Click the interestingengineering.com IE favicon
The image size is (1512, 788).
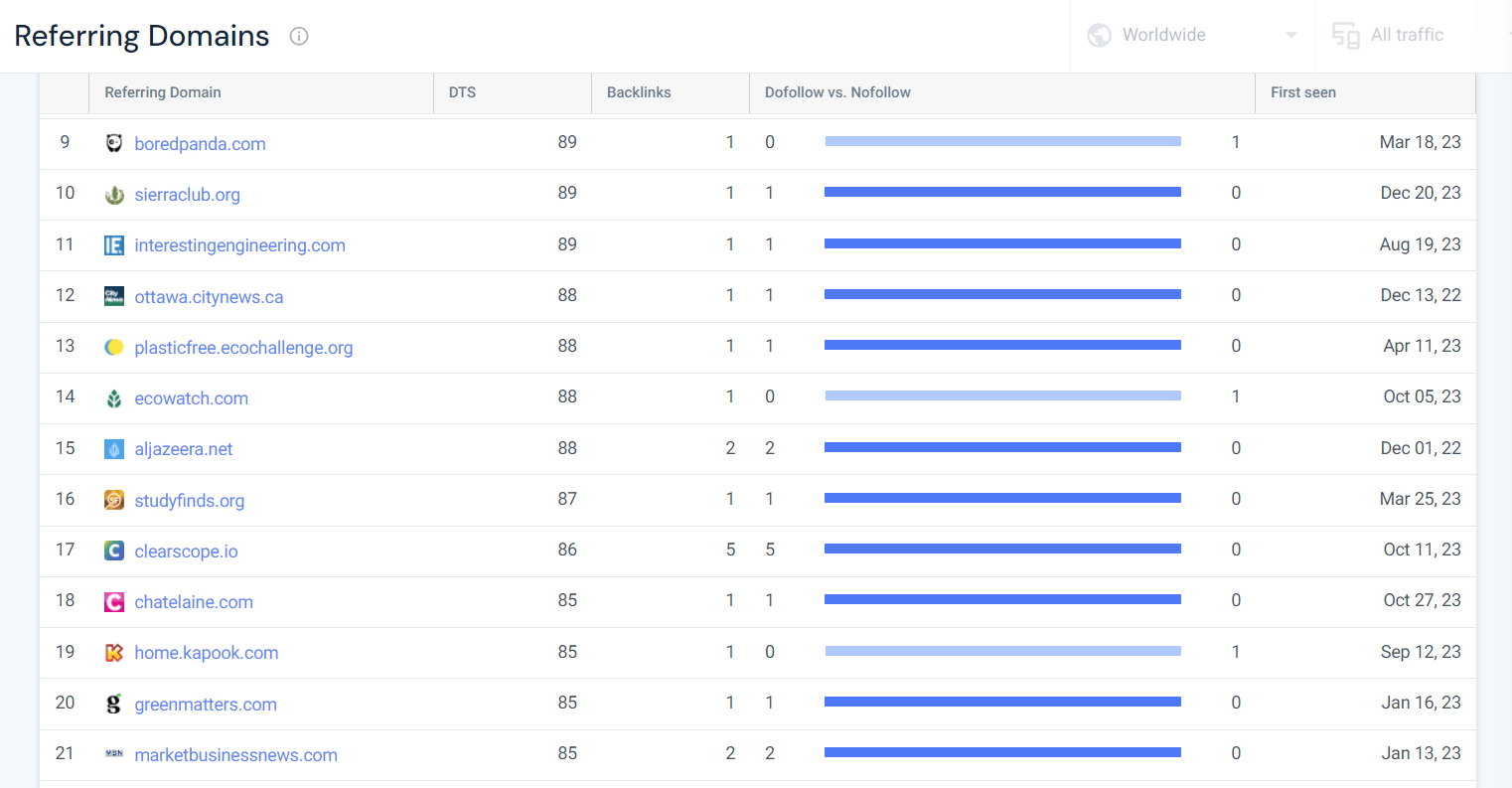pos(114,245)
